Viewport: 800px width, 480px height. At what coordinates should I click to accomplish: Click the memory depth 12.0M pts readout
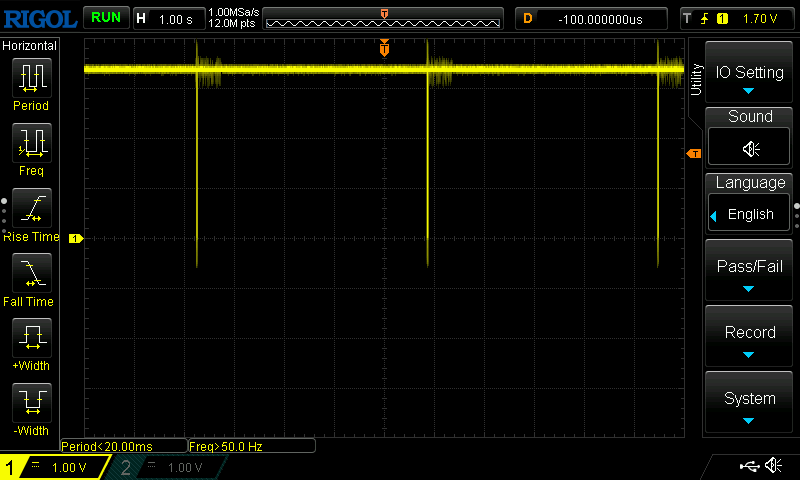click(232, 23)
